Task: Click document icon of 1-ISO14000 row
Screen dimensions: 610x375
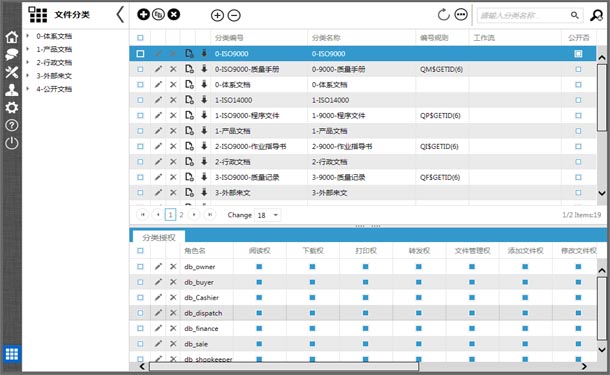Action: (x=189, y=100)
